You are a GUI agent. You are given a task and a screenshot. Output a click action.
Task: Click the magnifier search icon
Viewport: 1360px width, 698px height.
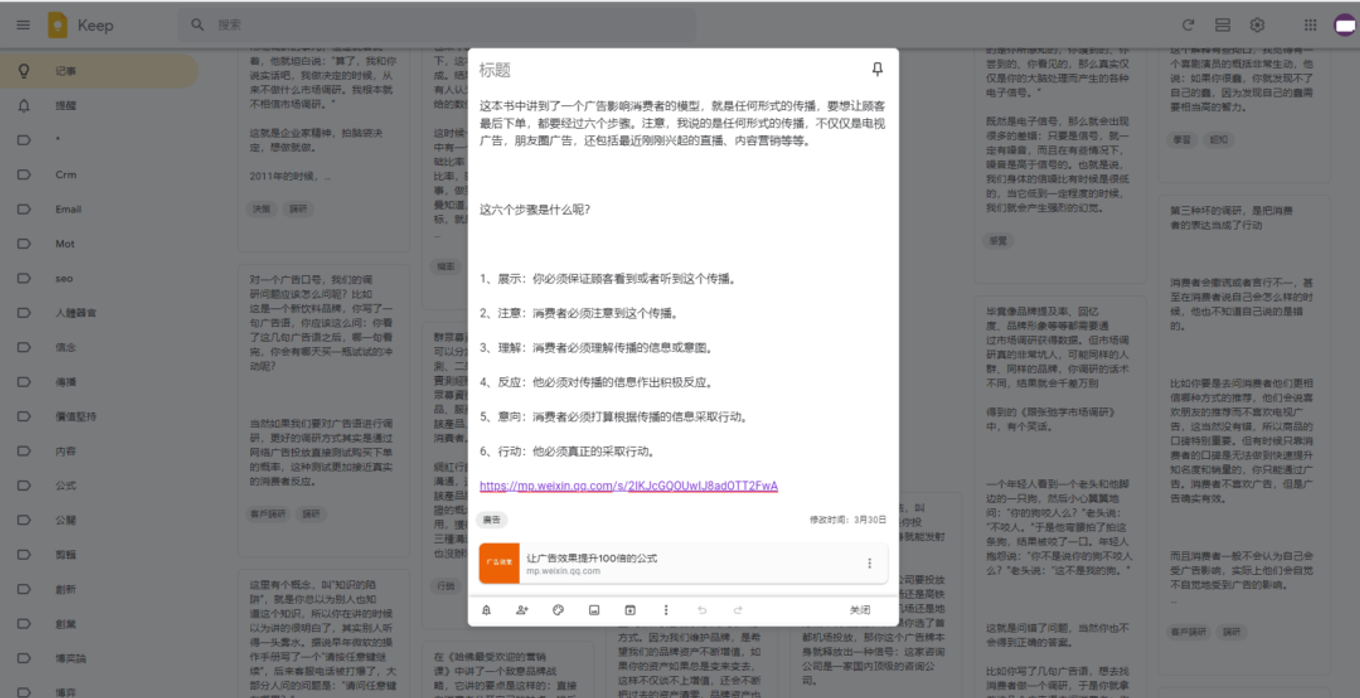197,25
